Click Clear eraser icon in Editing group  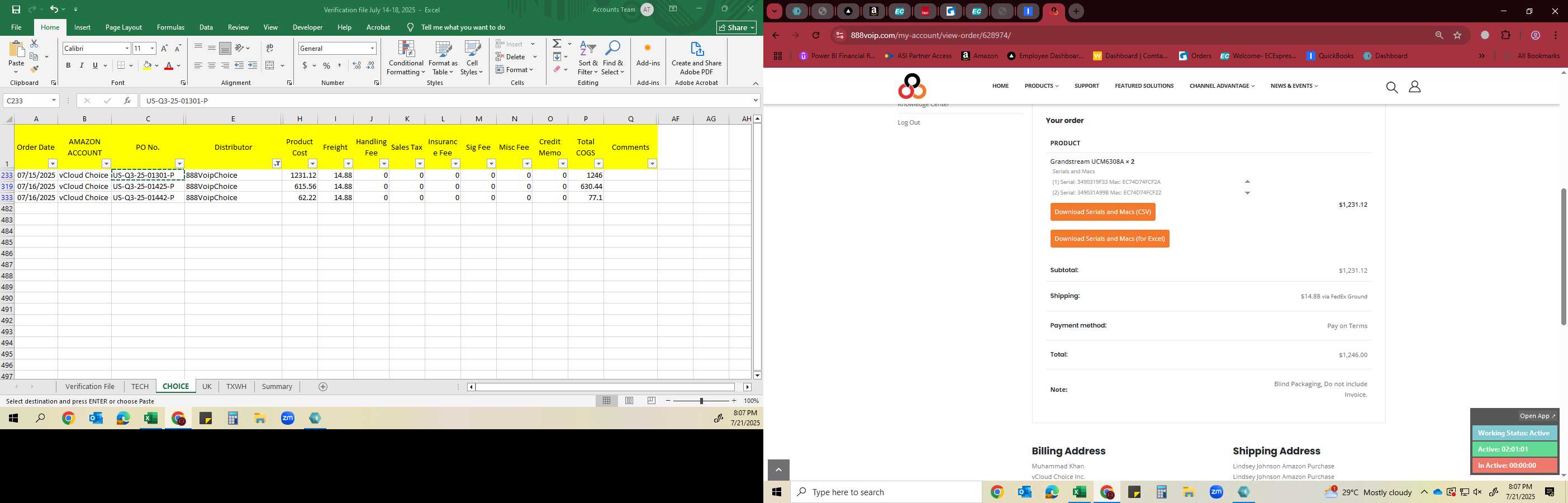(557, 69)
